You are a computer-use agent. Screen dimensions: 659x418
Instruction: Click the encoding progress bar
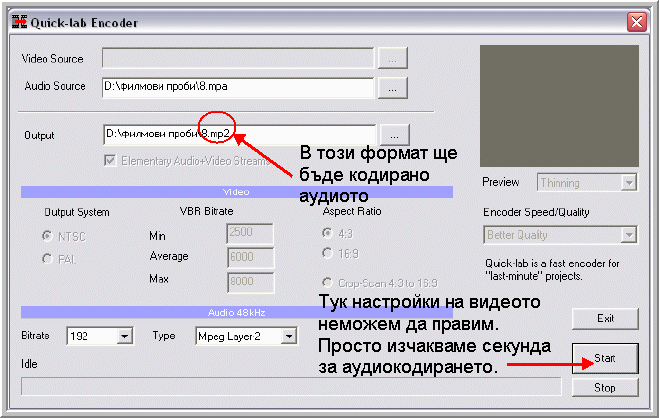pos(291,386)
